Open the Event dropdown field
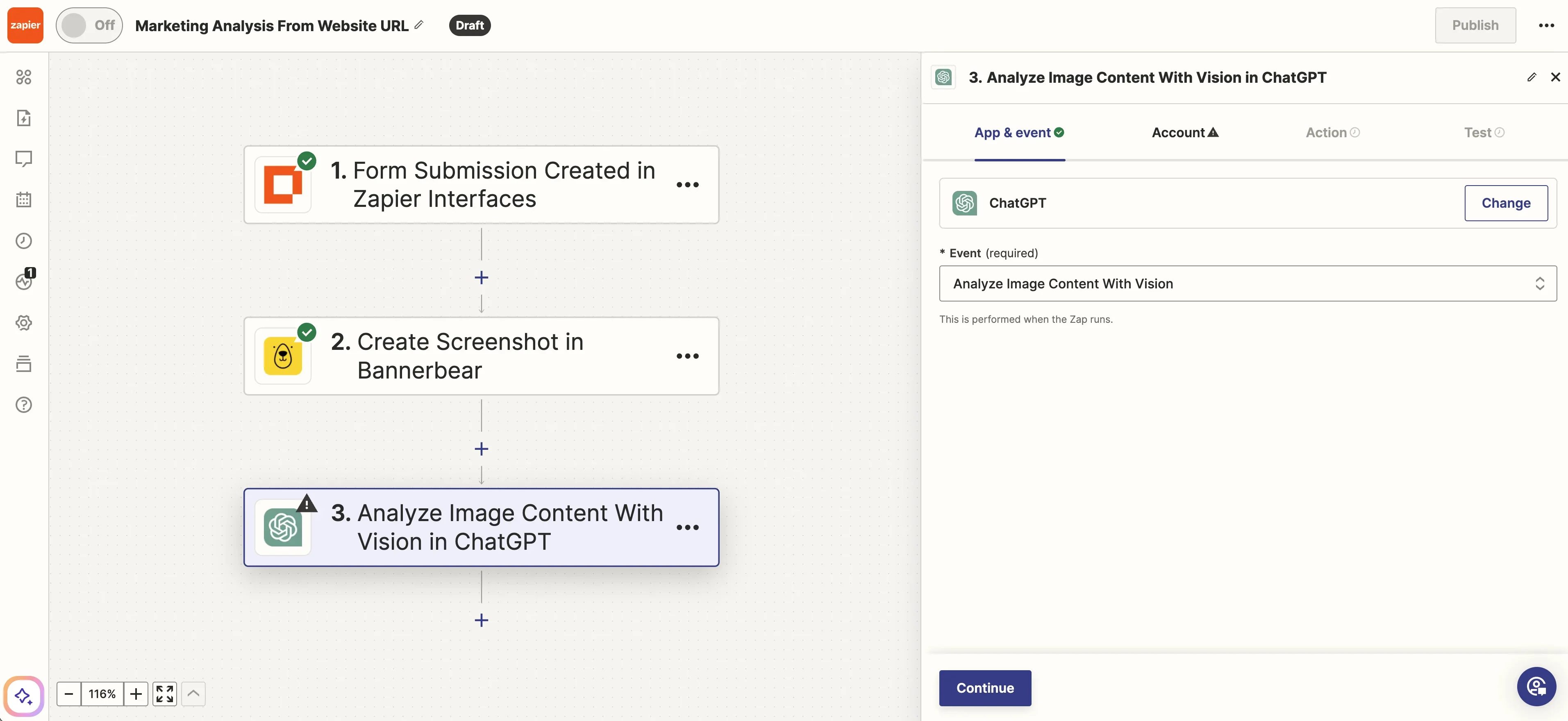Image resolution: width=1568 pixels, height=721 pixels. pyautogui.click(x=1247, y=283)
